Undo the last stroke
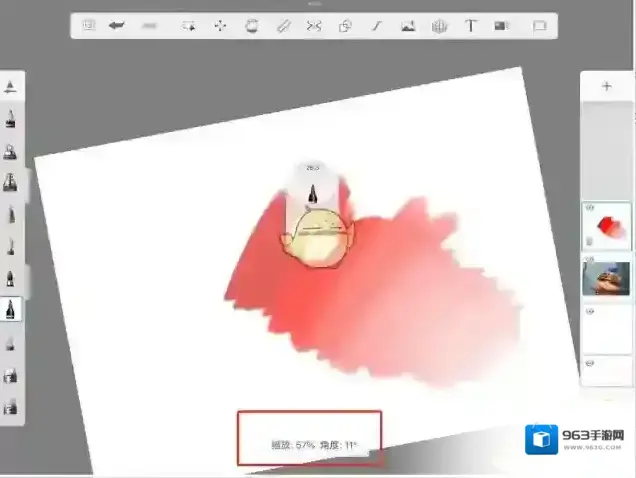The image size is (636, 478). coord(116,26)
